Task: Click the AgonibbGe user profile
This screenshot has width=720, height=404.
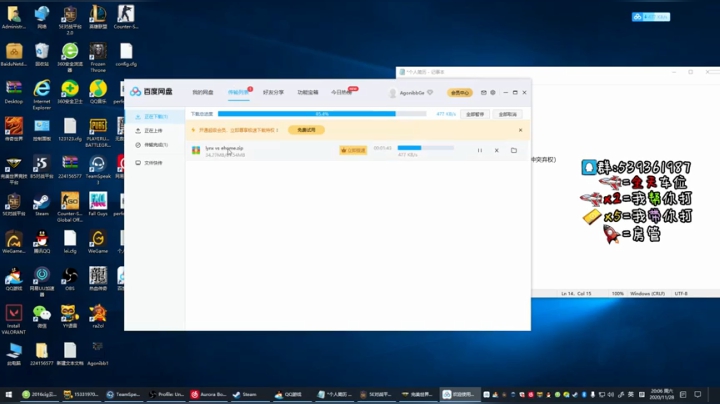Action: [411, 93]
